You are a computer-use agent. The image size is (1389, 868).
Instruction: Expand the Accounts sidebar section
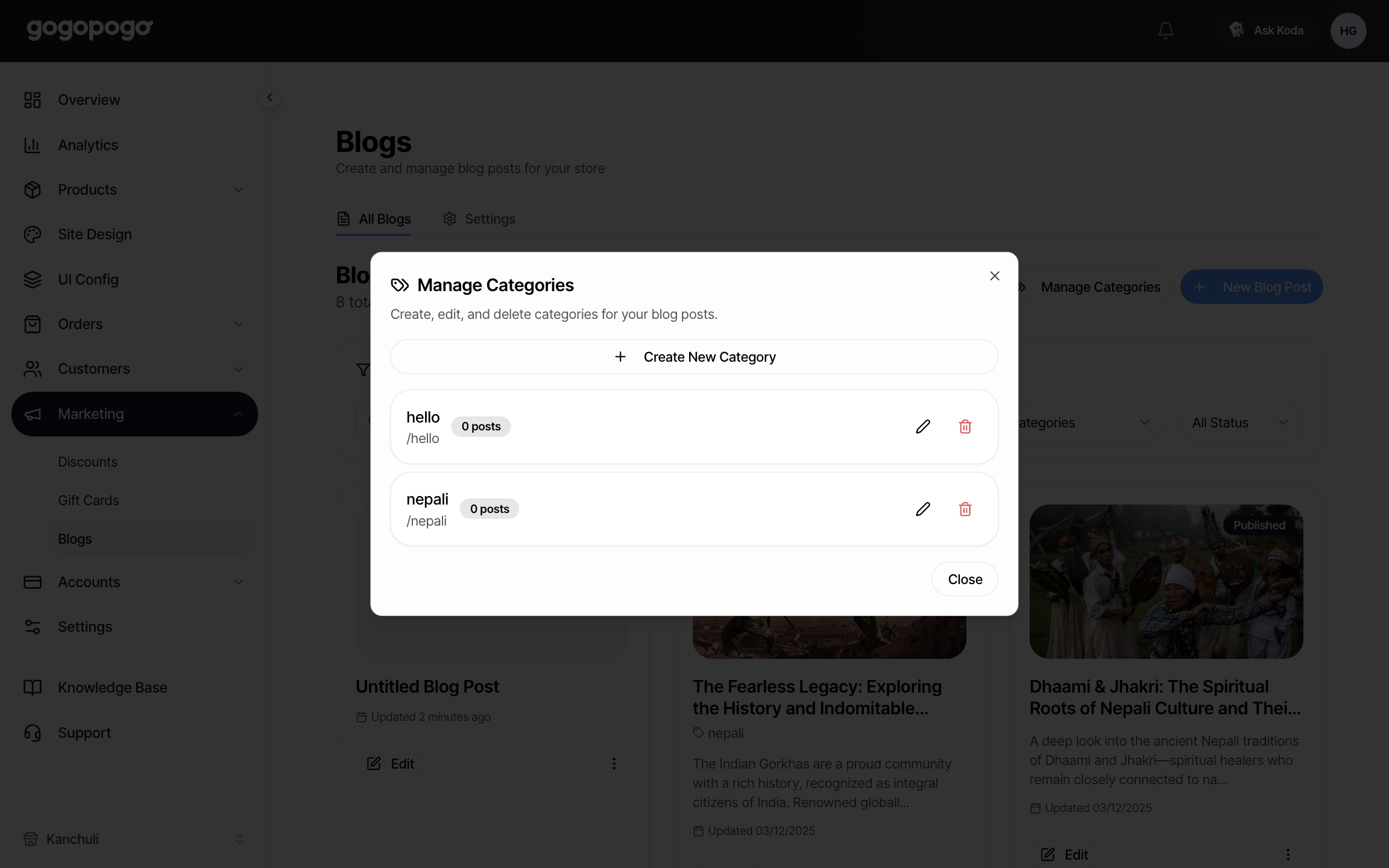pyautogui.click(x=134, y=582)
